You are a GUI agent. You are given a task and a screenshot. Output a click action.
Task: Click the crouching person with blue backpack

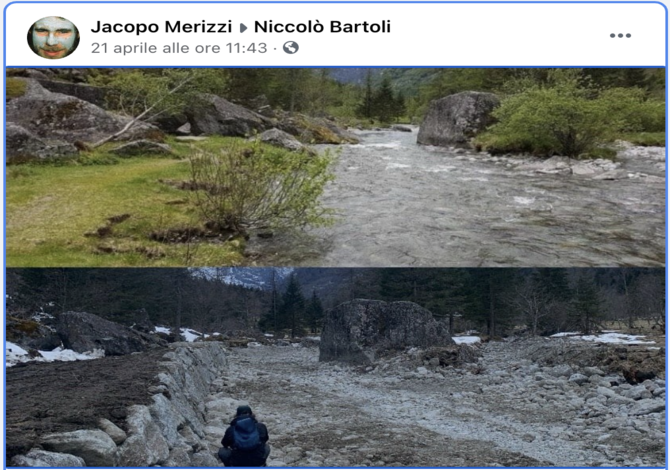pos(244,437)
